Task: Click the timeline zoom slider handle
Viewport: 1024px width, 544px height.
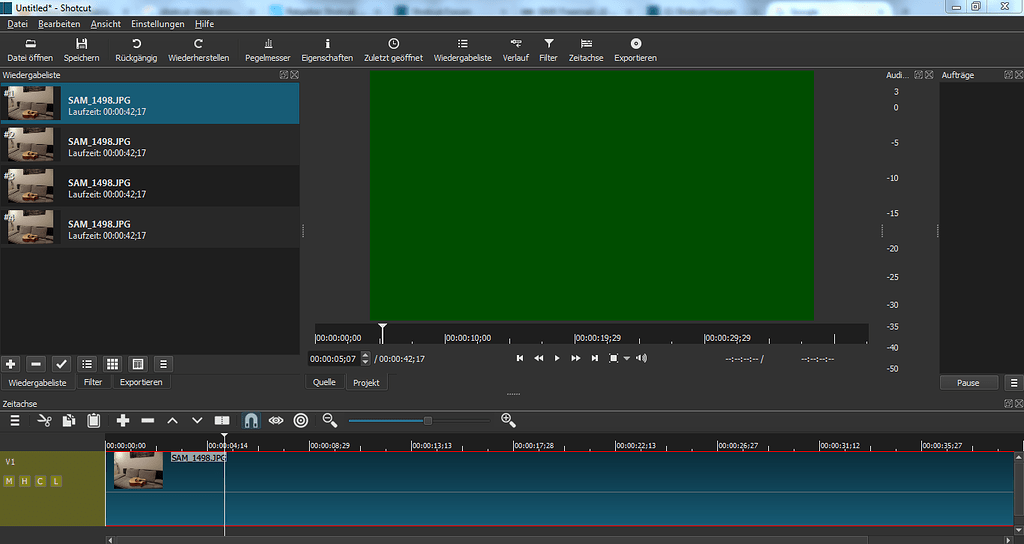Action: [428, 421]
